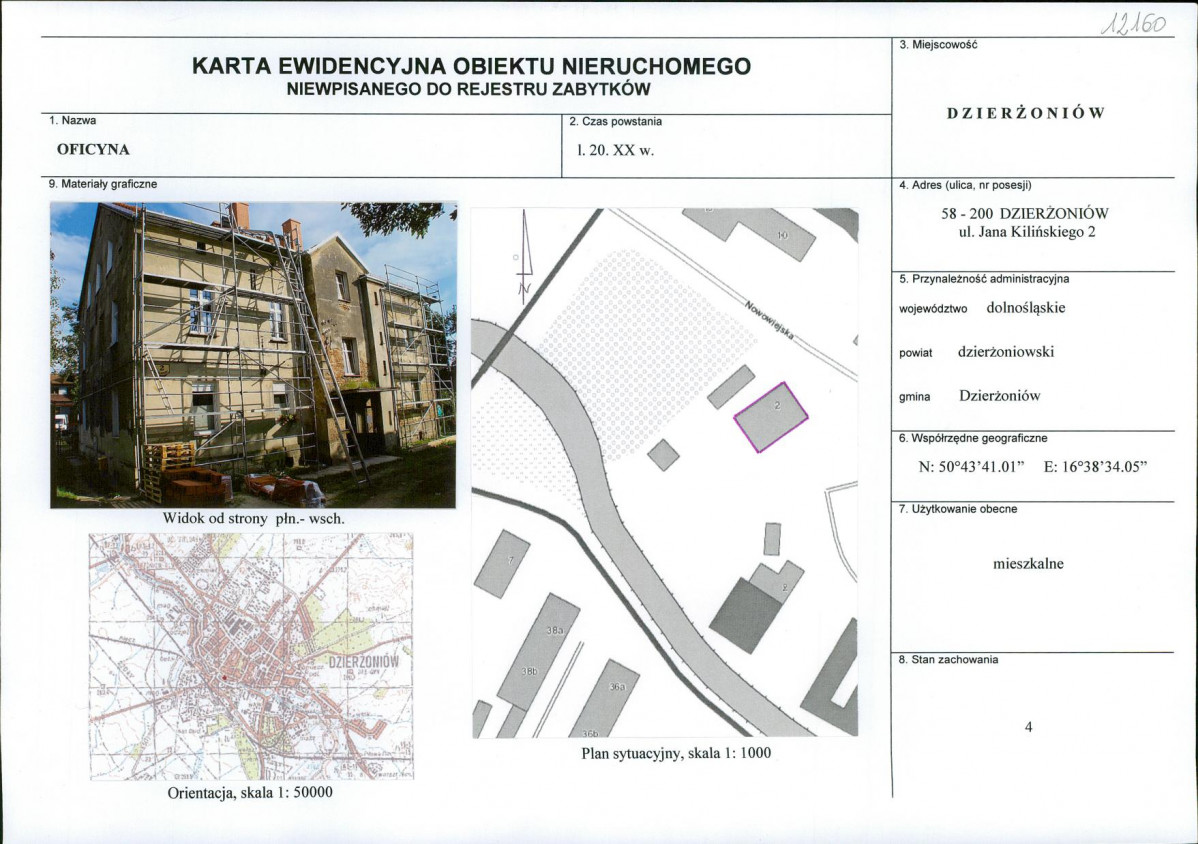Select the longitude 'E: 16°38'34.05"'

[x=1095, y=467]
